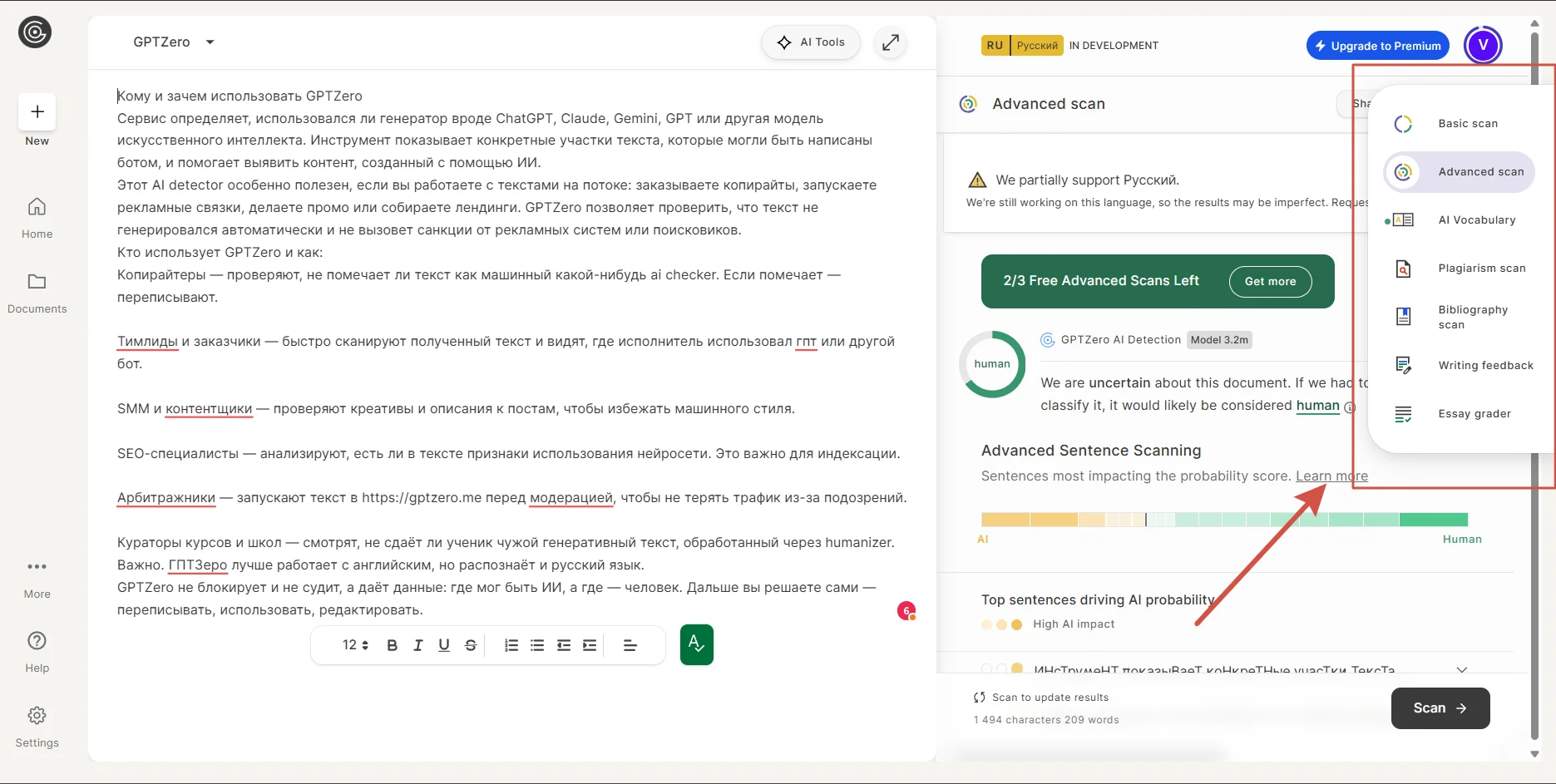
Task: Go to Home in sidebar
Action: click(37, 218)
